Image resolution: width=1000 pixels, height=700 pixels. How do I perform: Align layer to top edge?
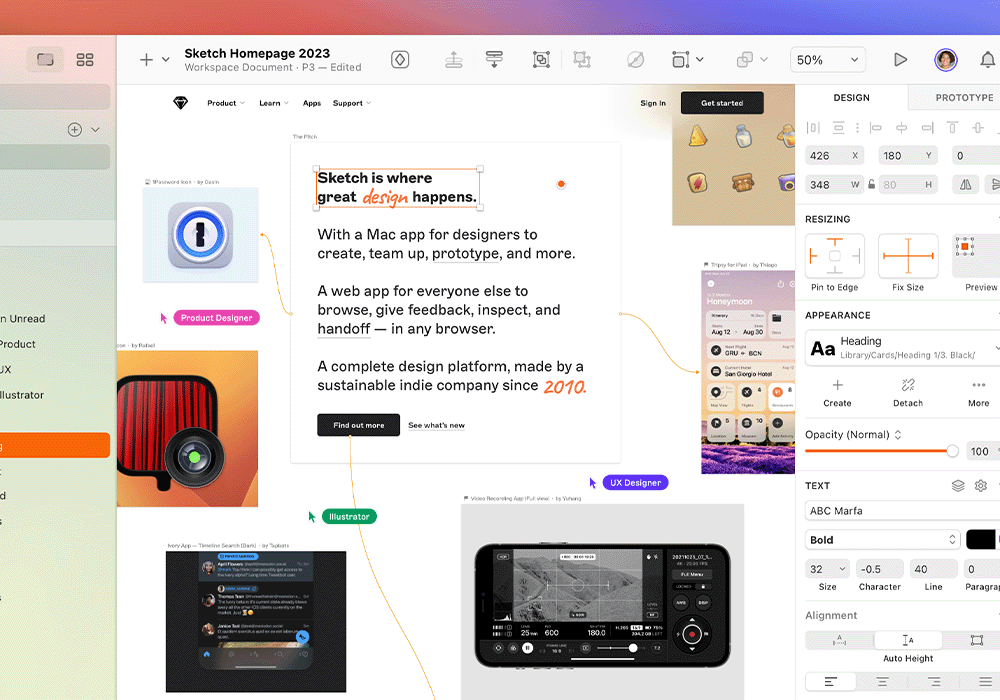(952, 128)
